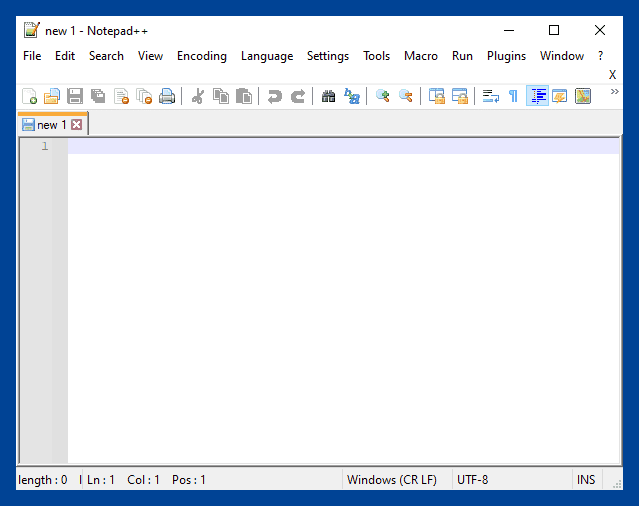Toggle synchronized vertical scrolling
Viewport: 639px width, 506px height.
tap(436, 97)
